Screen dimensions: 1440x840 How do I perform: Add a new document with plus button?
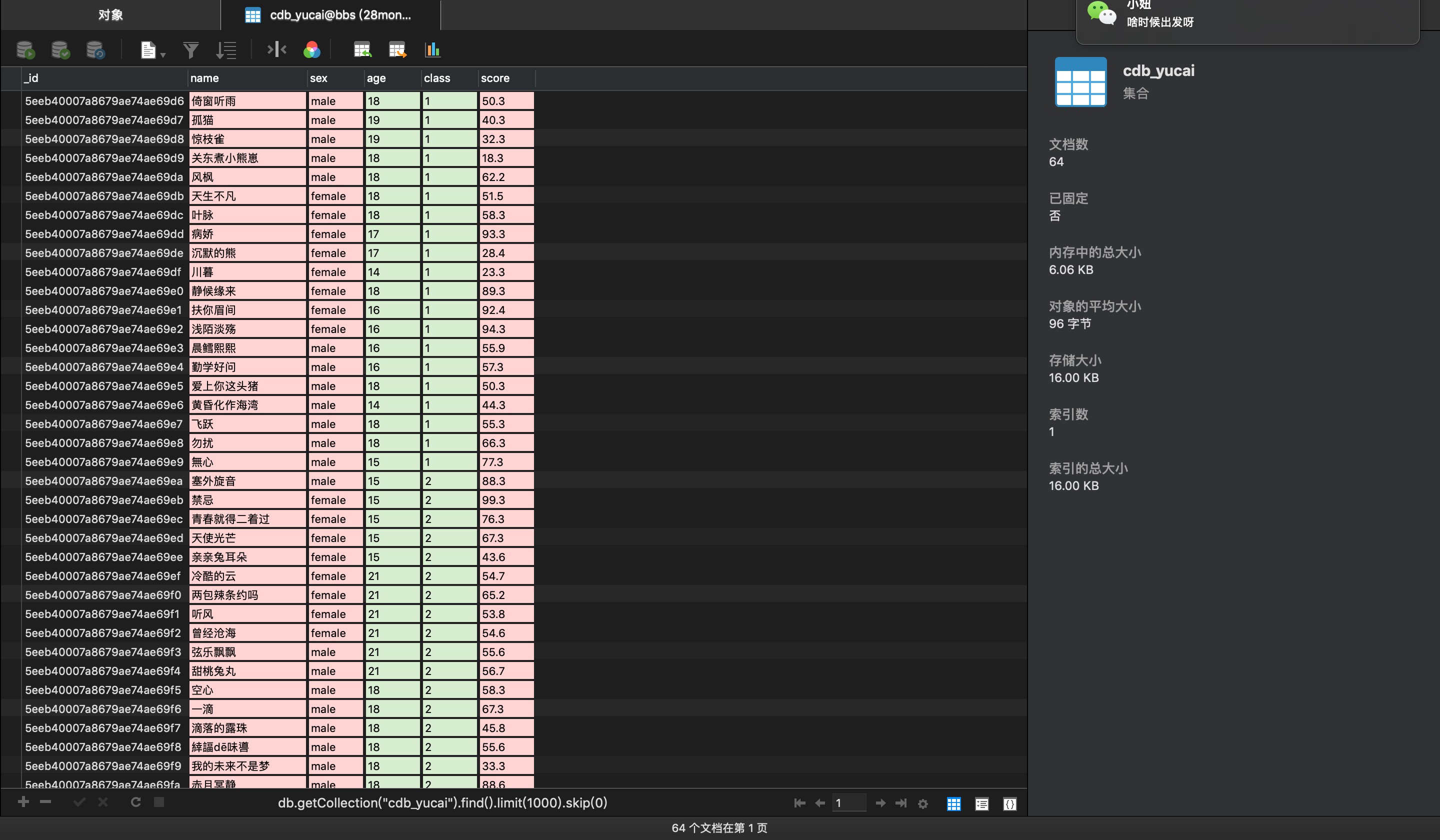(23, 801)
